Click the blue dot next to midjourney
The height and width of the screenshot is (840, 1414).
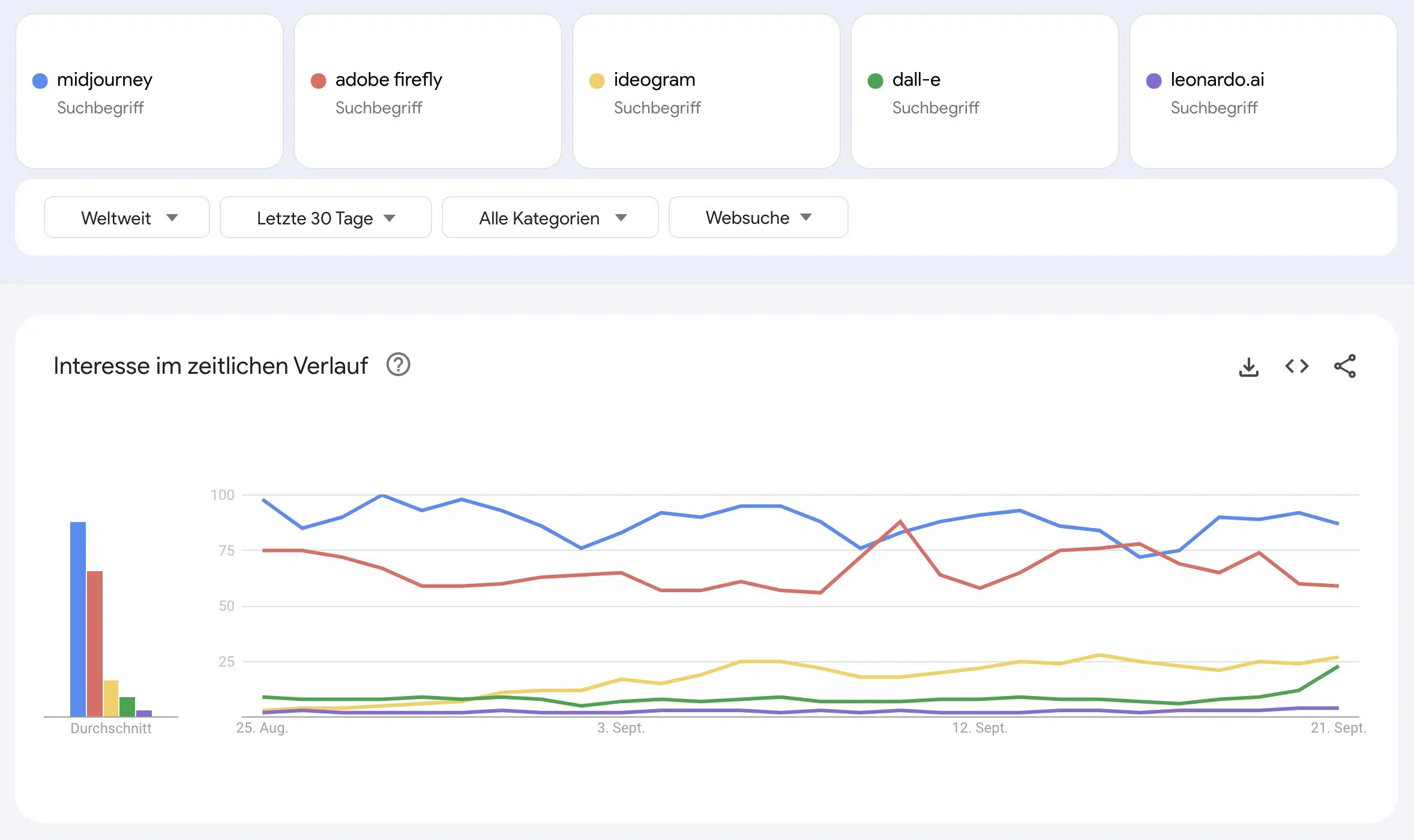(40, 79)
